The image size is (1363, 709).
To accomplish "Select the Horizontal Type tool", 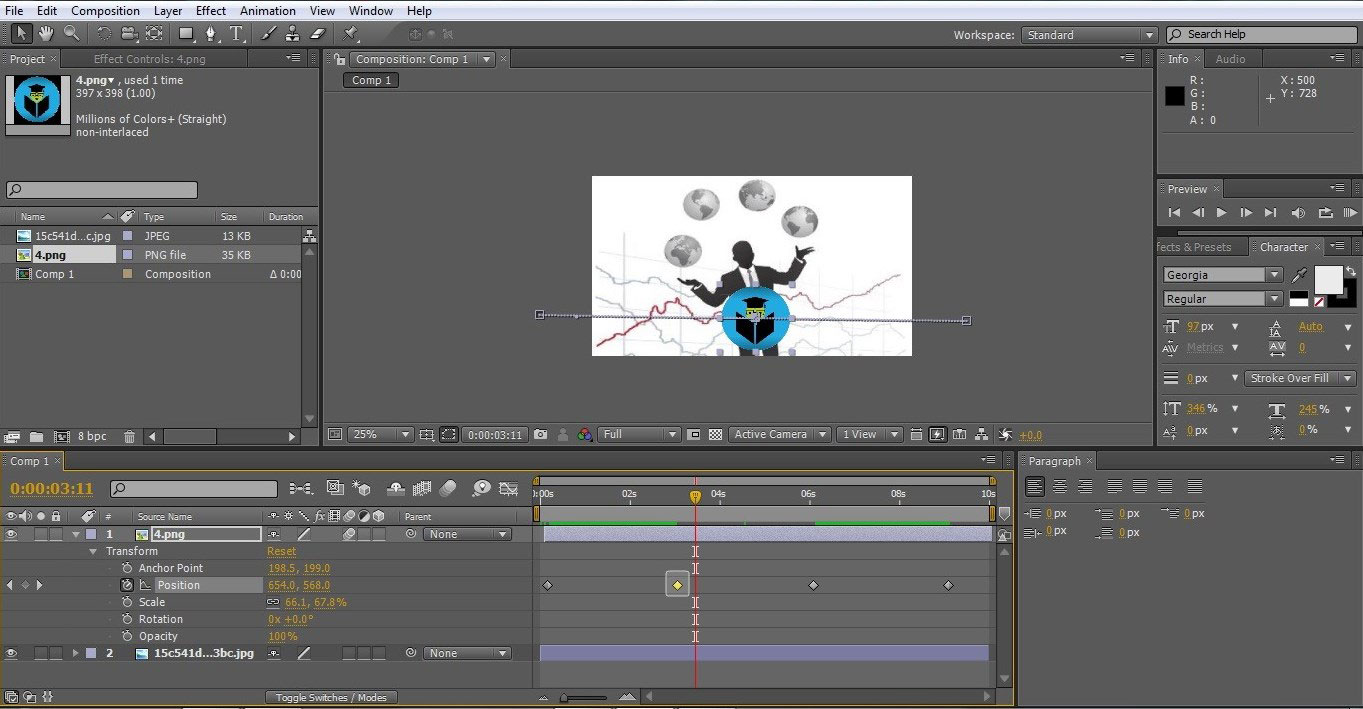I will (236, 32).
